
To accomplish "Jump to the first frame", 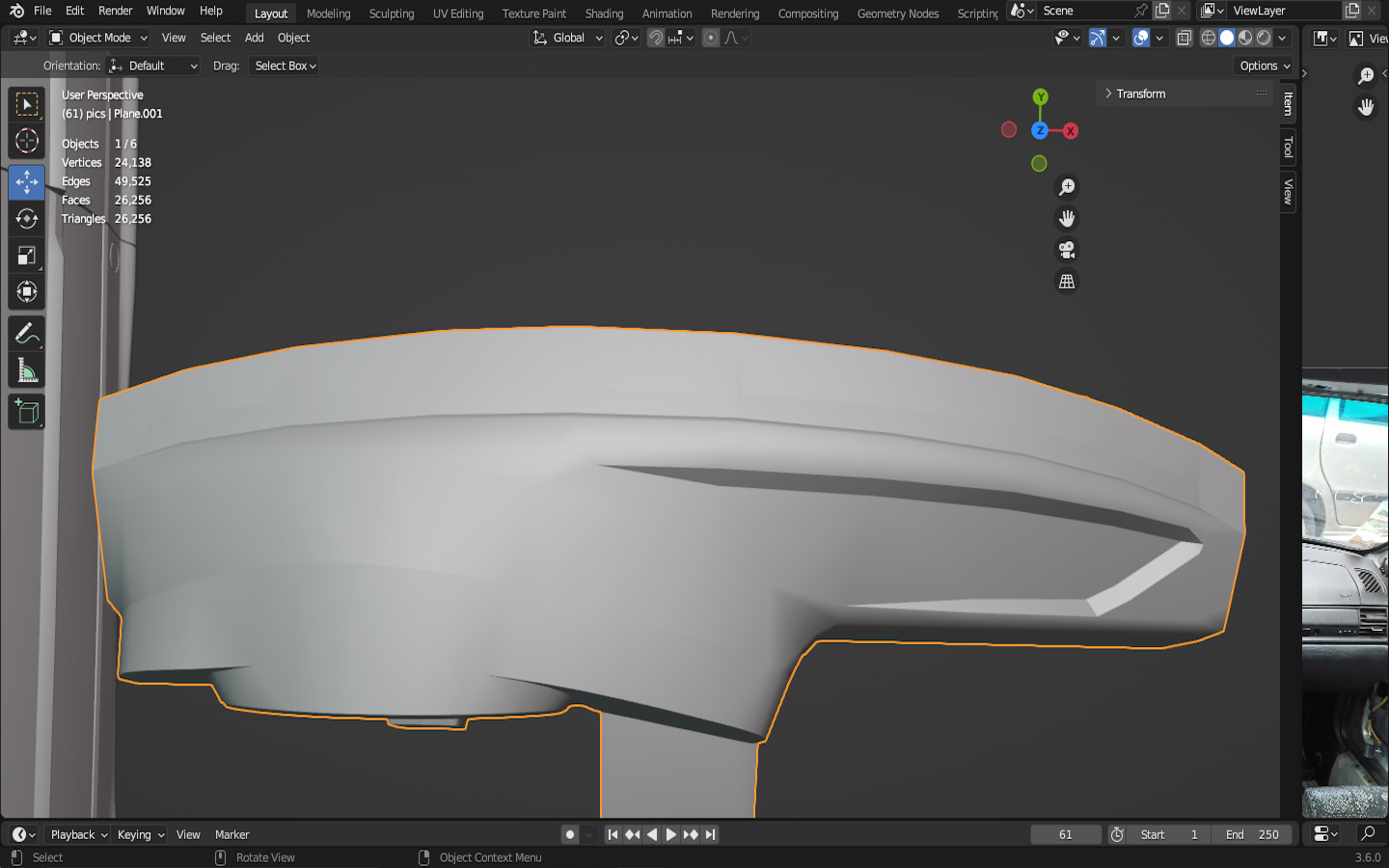I will click(x=613, y=835).
